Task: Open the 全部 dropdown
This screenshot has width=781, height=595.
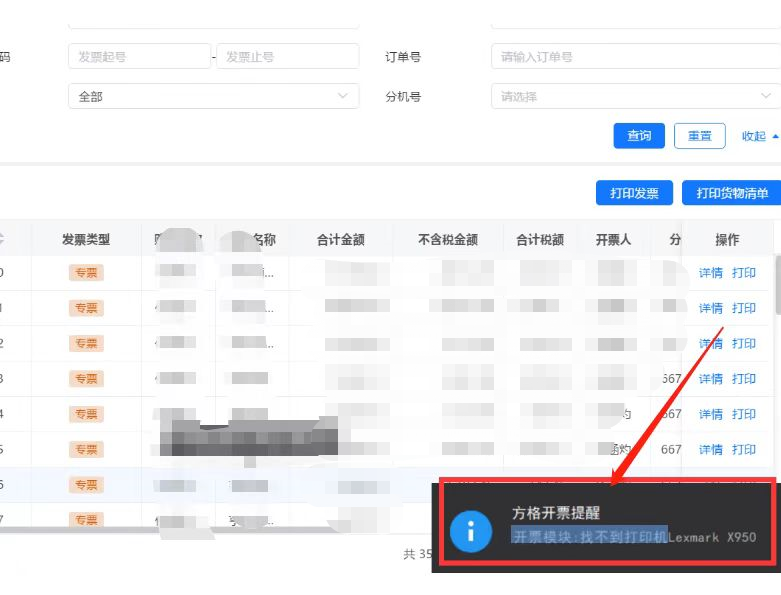Action: 213,97
